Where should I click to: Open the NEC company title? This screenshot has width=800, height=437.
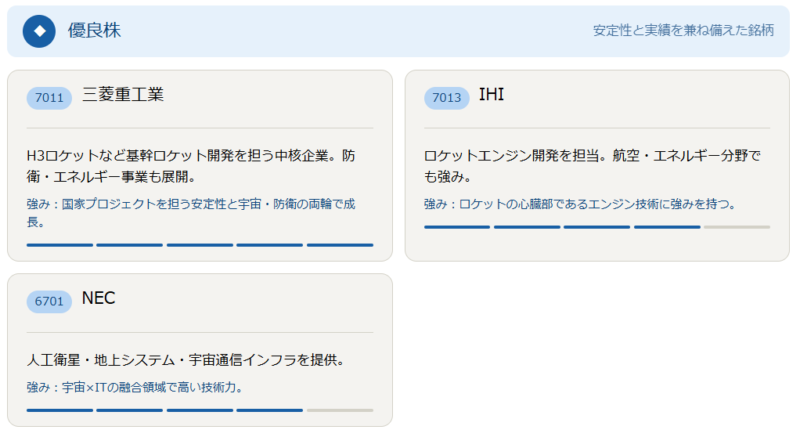tap(99, 299)
